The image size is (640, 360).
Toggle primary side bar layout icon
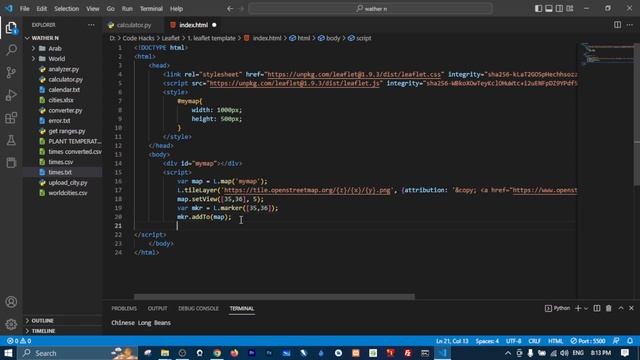538,8
